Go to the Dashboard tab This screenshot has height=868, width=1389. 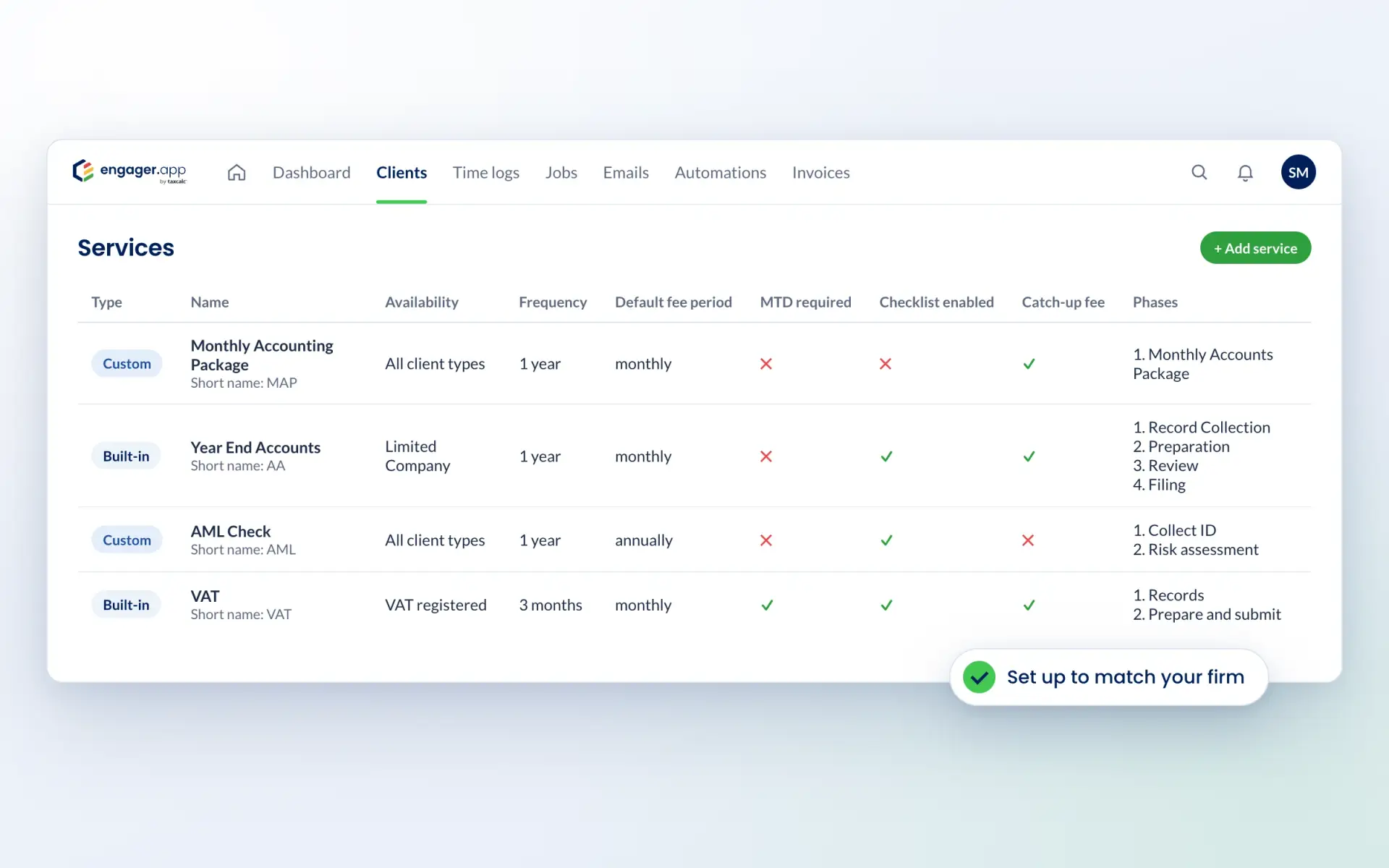pyautogui.click(x=311, y=172)
